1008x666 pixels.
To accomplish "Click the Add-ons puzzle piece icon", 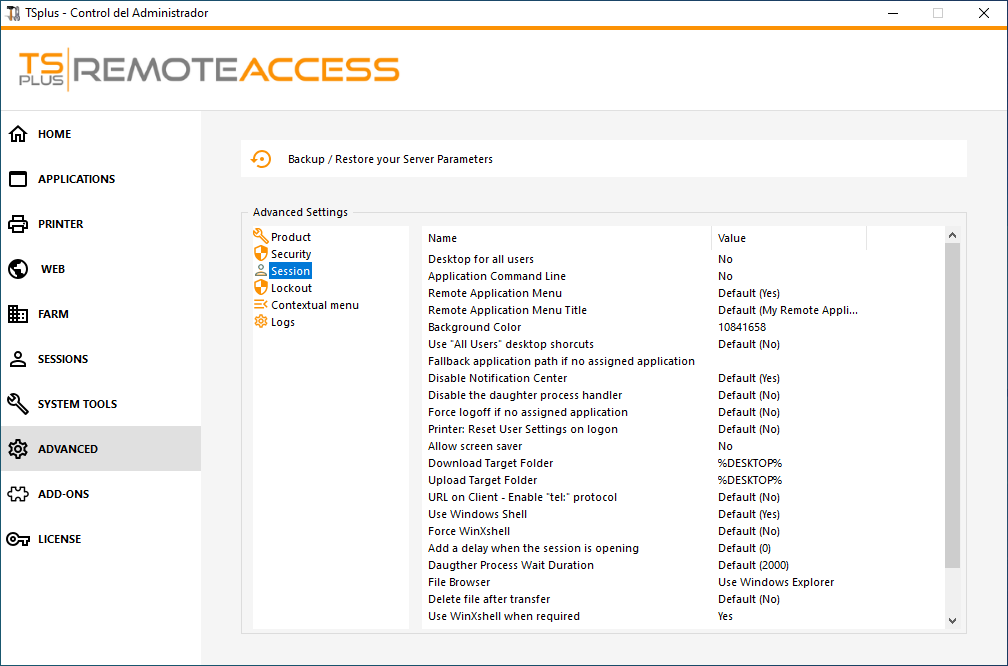I will (18, 494).
